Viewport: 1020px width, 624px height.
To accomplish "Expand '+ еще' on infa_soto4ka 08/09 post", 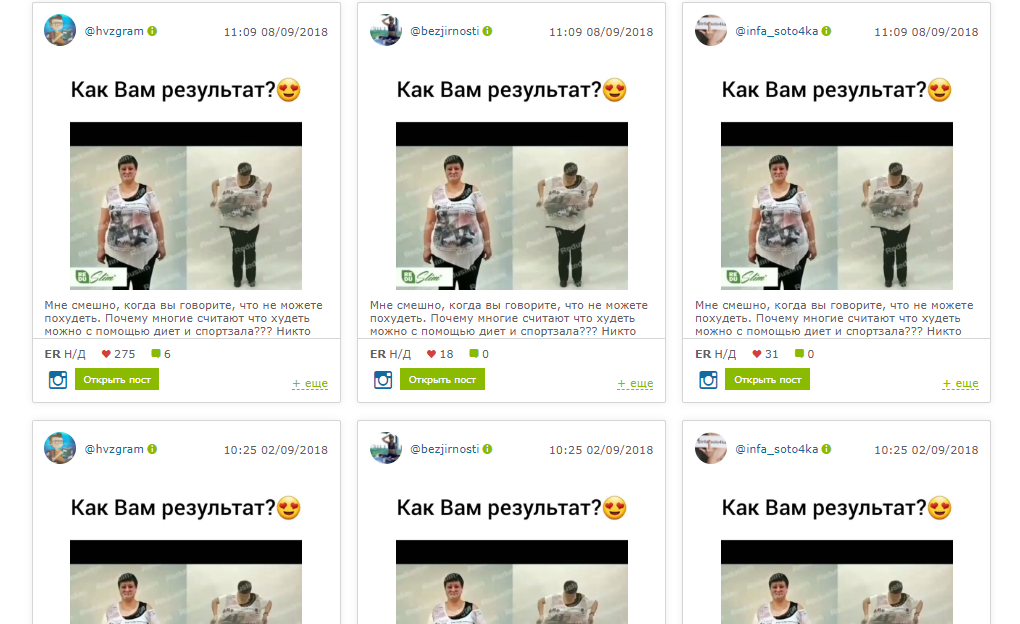I will point(960,383).
